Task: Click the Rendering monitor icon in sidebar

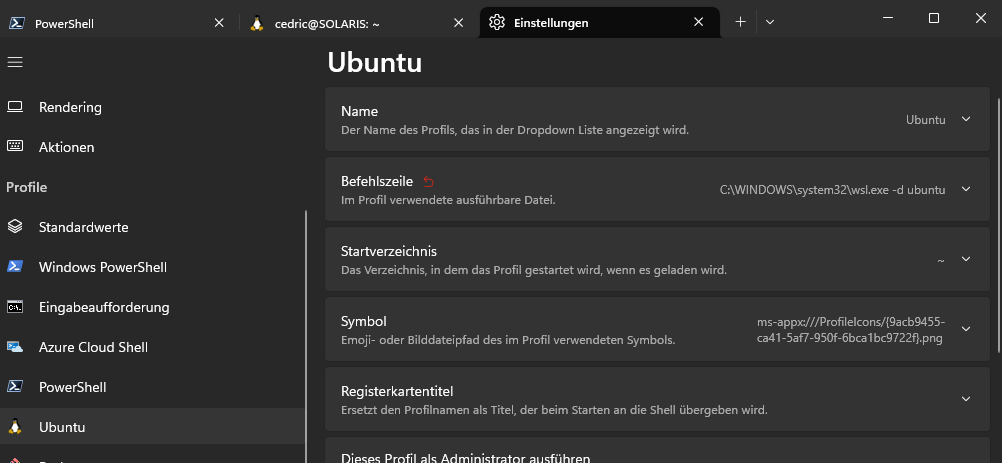Action: 15,107
